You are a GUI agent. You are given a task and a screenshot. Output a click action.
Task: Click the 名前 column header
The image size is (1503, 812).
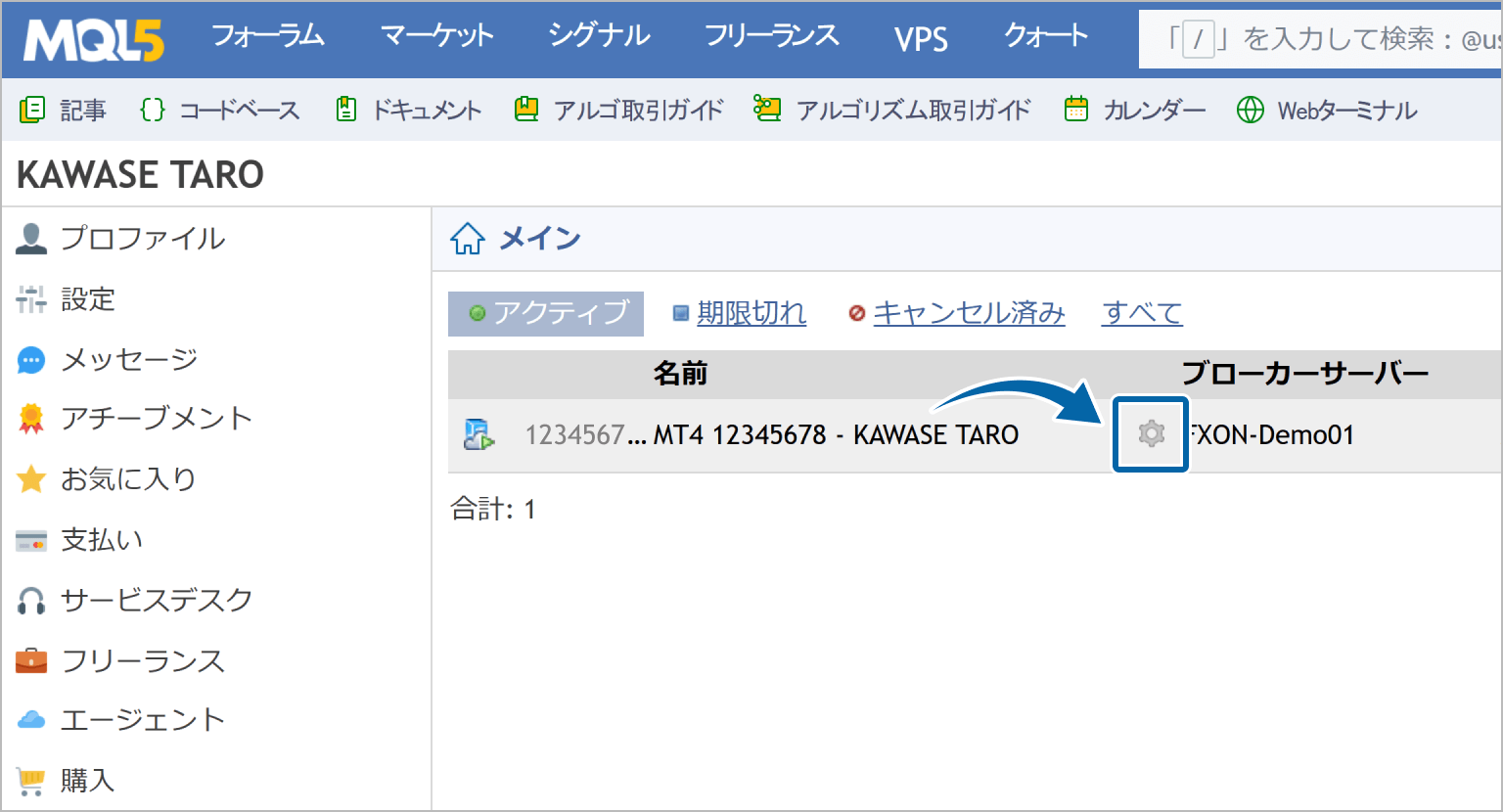680,374
